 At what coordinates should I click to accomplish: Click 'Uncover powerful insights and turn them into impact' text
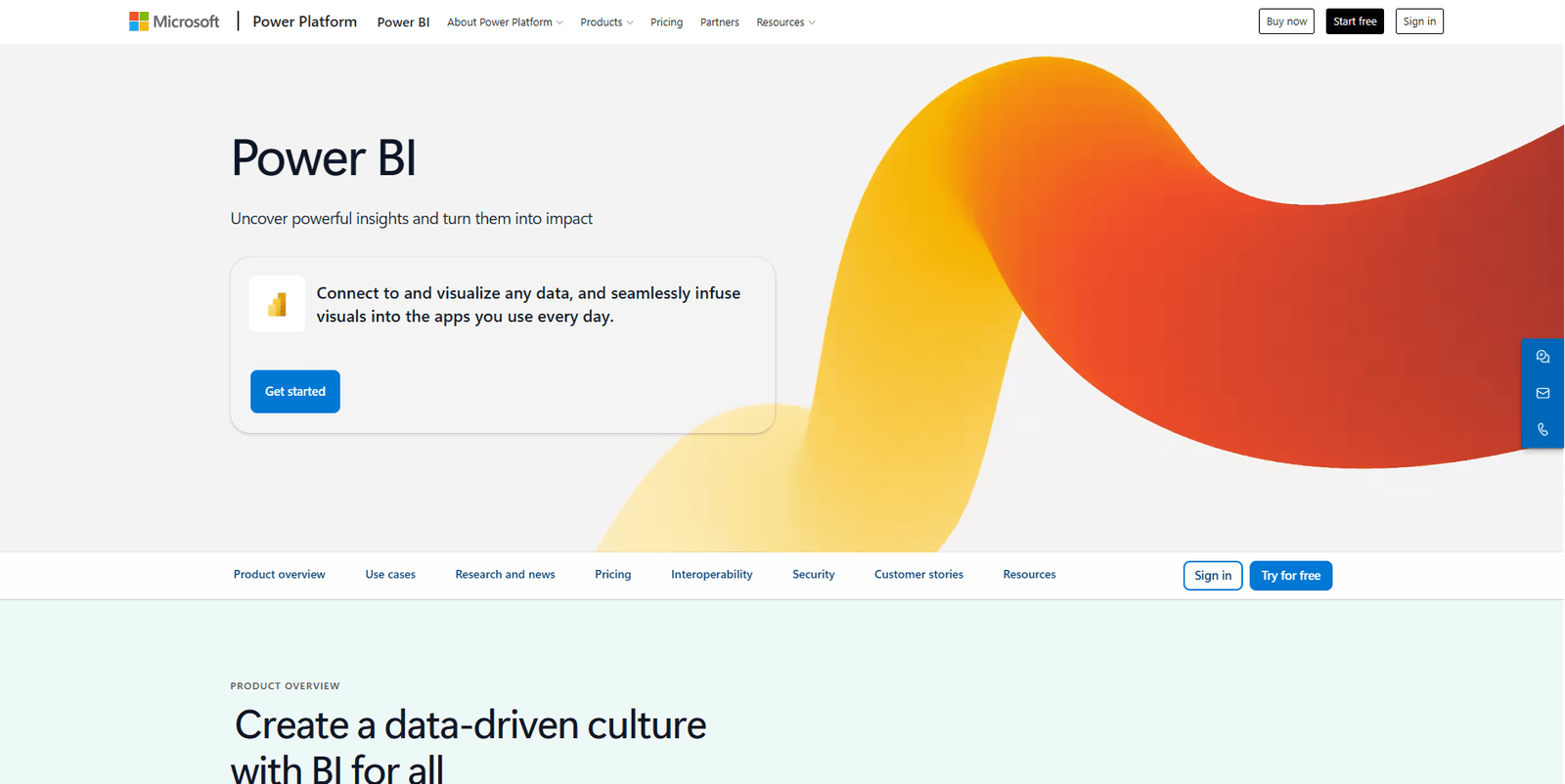coord(412,219)
